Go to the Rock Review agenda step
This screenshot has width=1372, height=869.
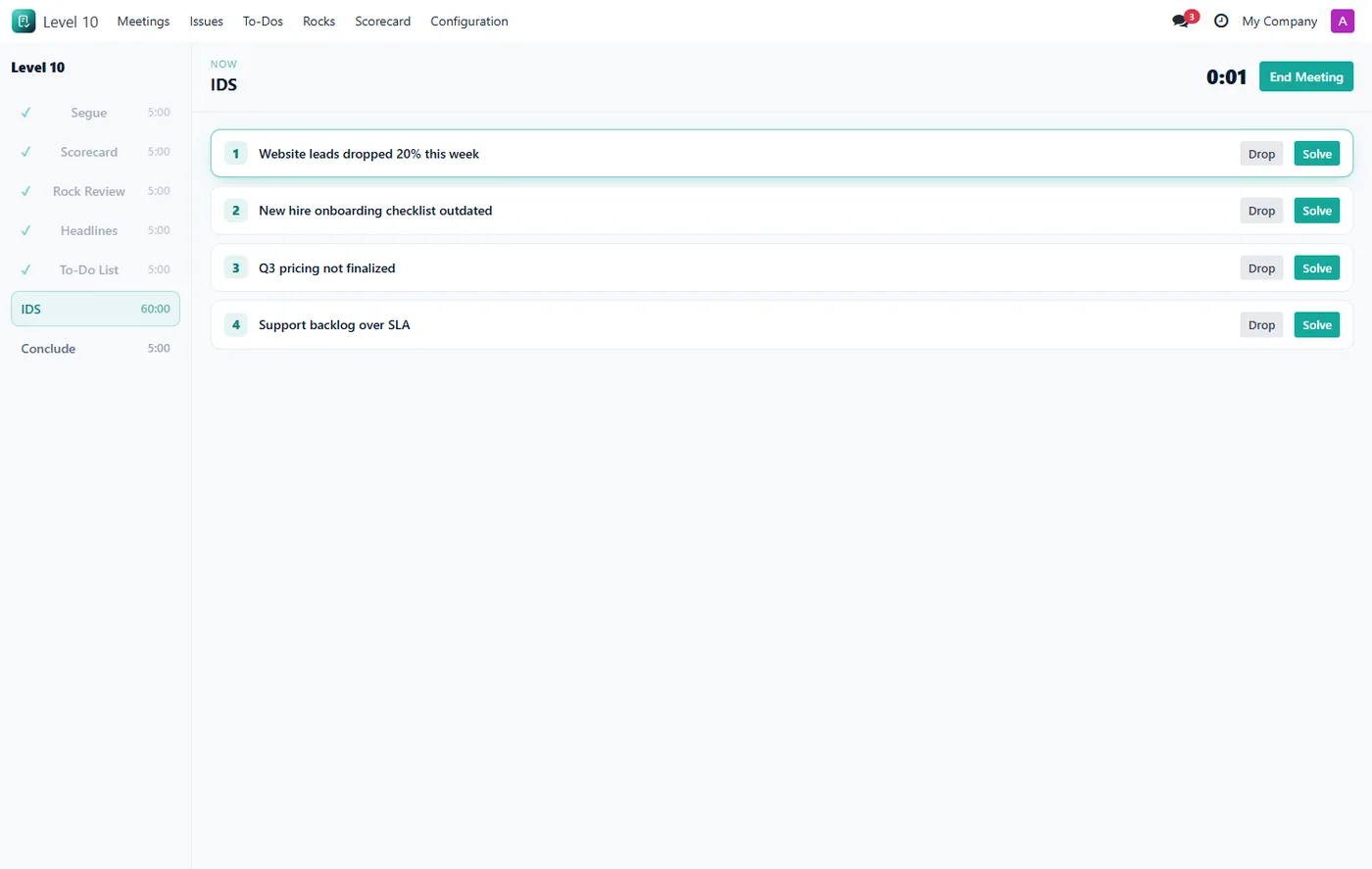(95, 191)
